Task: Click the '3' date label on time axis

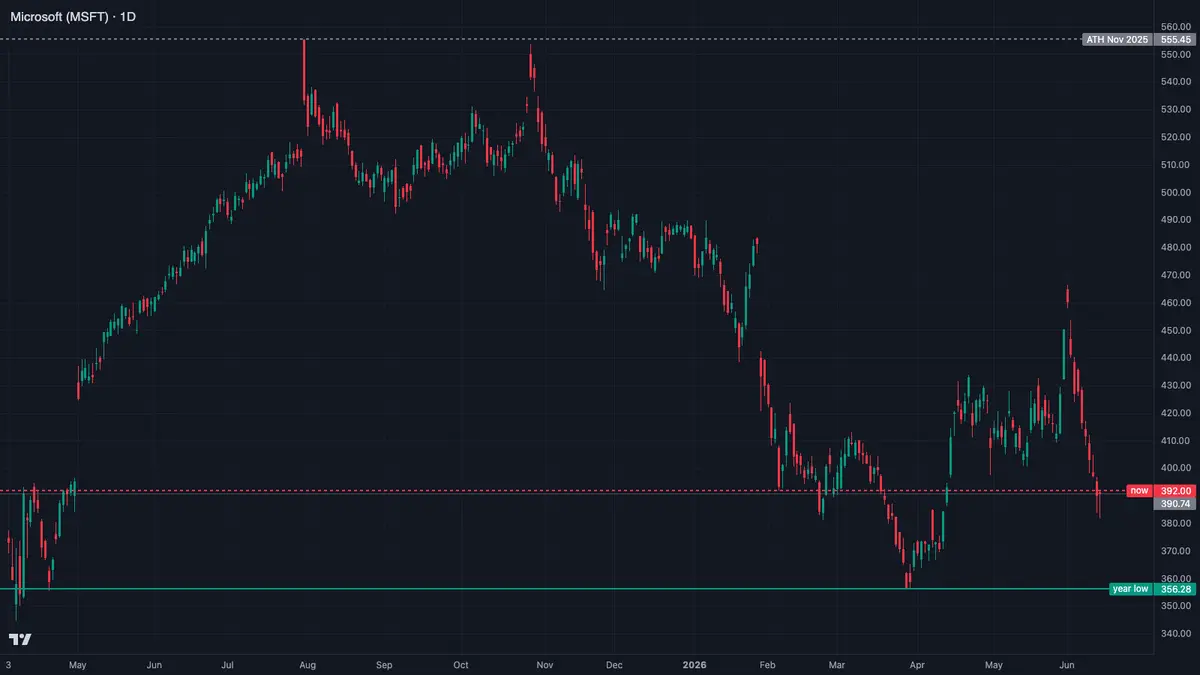Action: [9, 664]
